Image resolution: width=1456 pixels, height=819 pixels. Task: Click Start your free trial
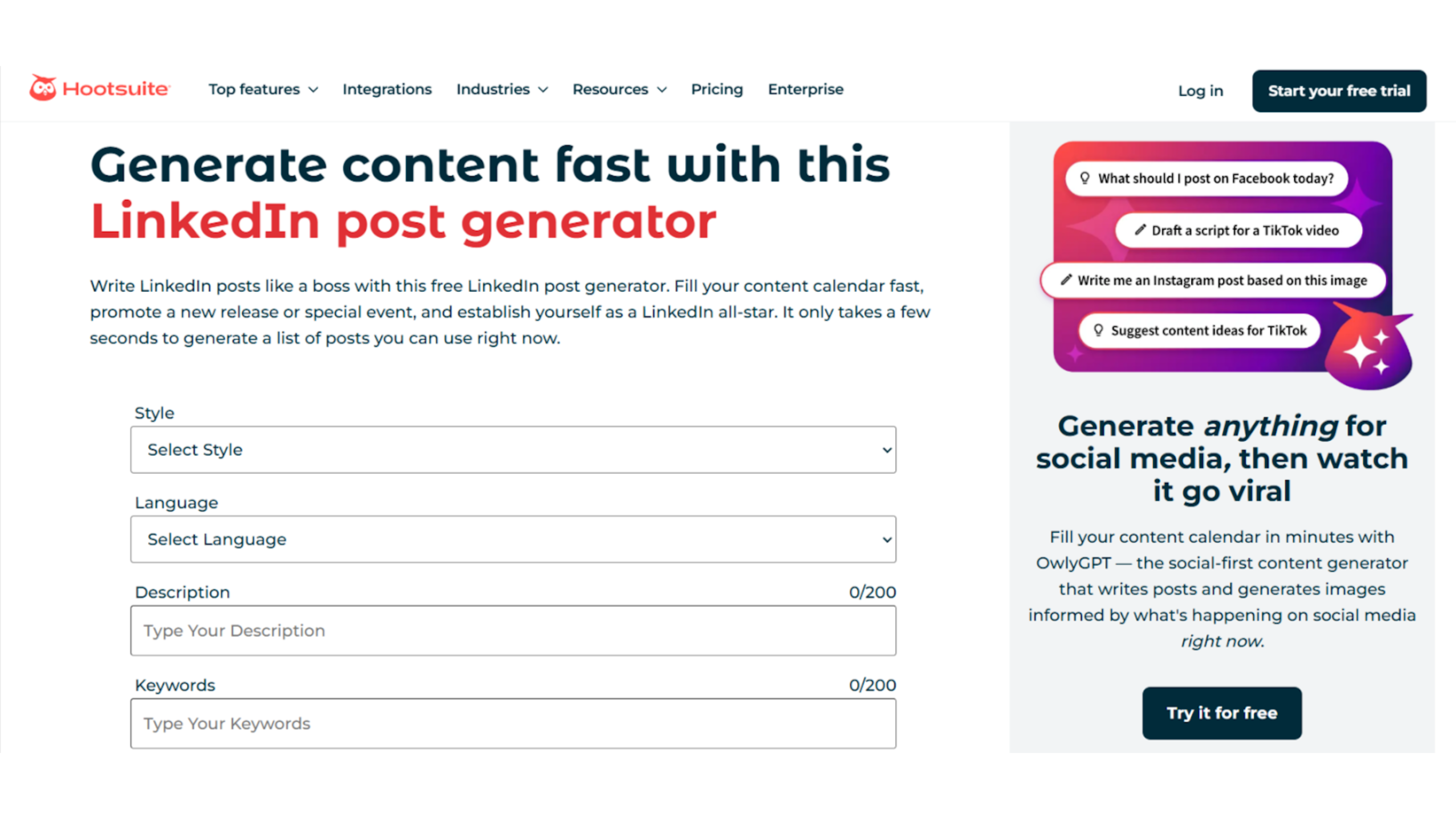(1339, 90)
